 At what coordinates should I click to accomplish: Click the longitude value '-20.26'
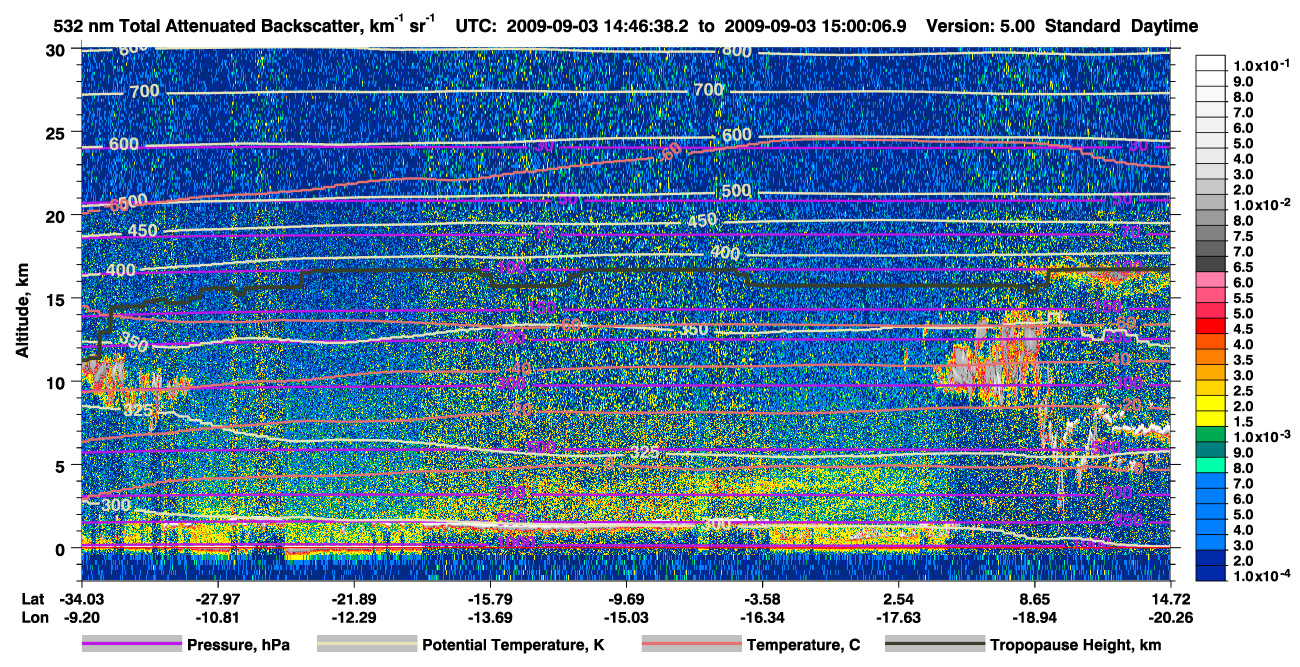point(1171,617)
